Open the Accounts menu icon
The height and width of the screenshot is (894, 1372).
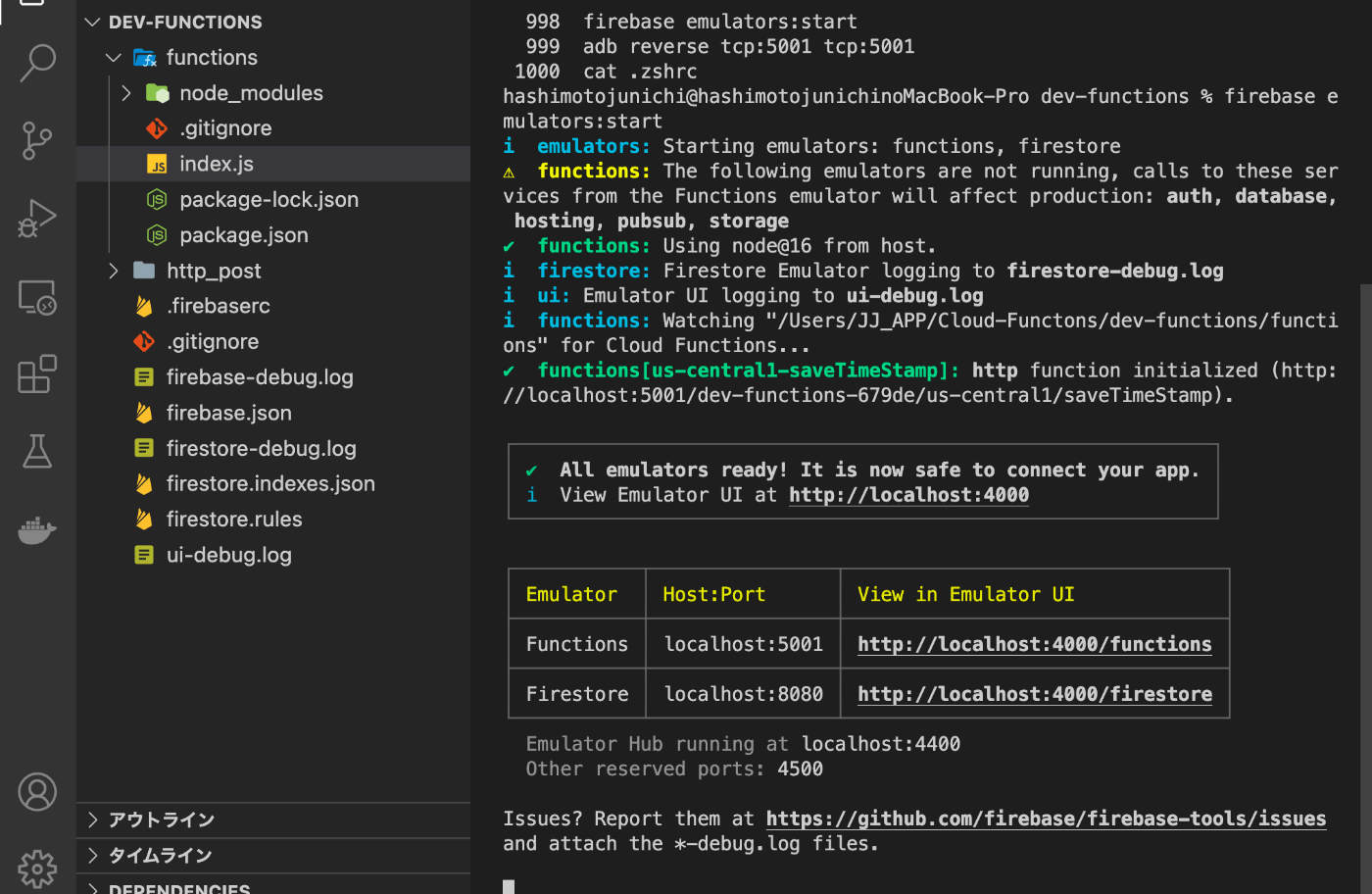coord(37,791)
